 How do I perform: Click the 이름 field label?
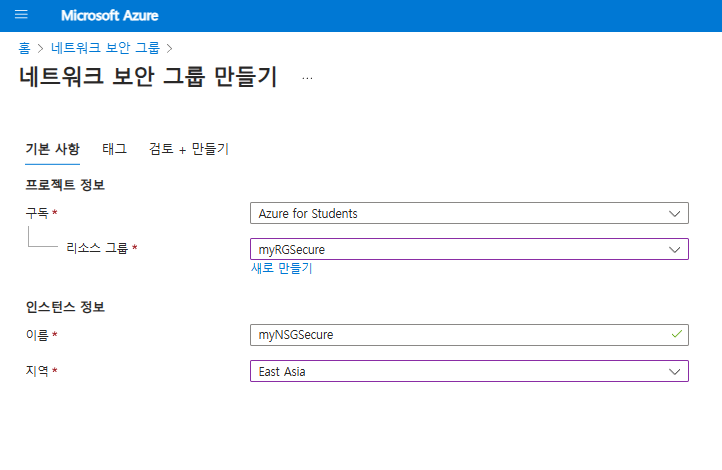(x=38, y=335)
